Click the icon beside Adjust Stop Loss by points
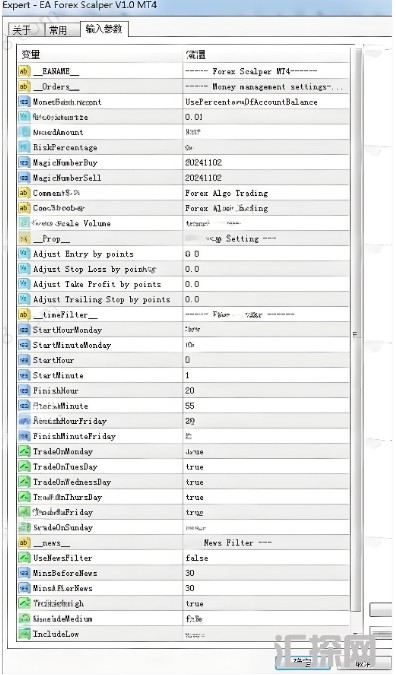This screenshot has width=396, height=675. point(24,269)
